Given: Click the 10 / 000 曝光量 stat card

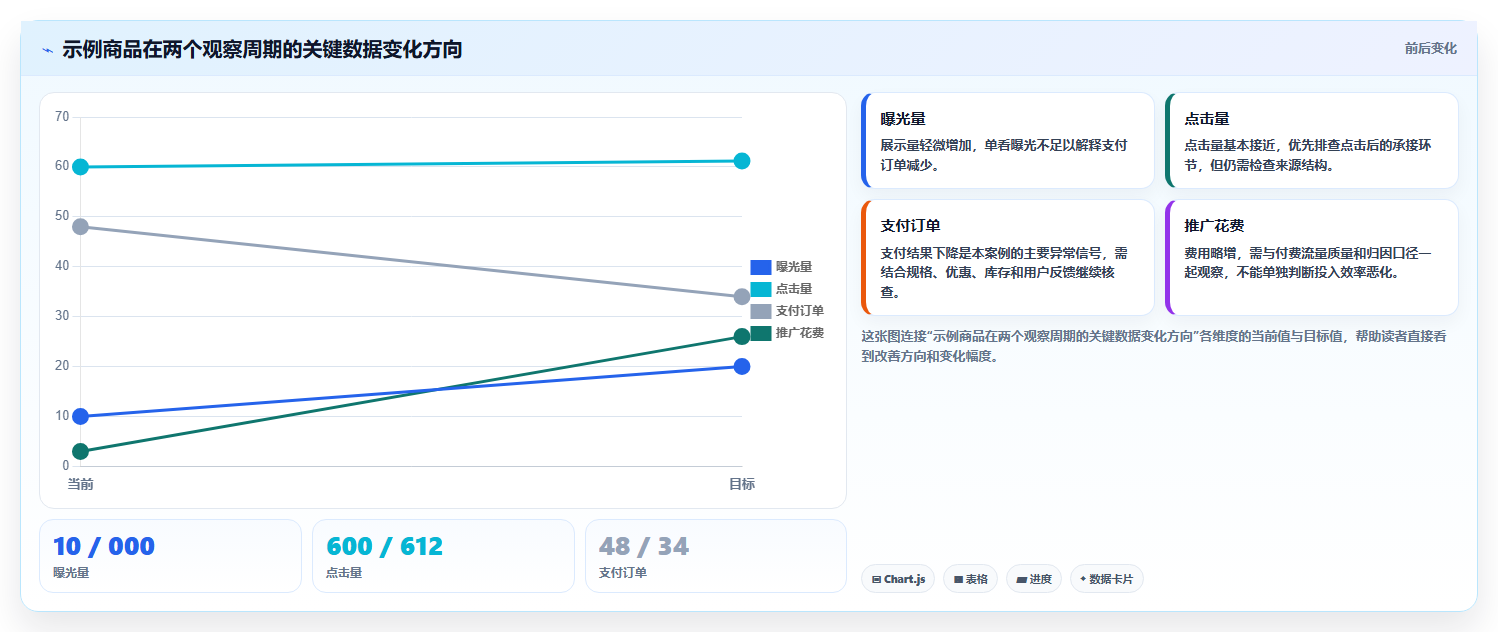Looking at the screenshot, I should pos(170,556).
